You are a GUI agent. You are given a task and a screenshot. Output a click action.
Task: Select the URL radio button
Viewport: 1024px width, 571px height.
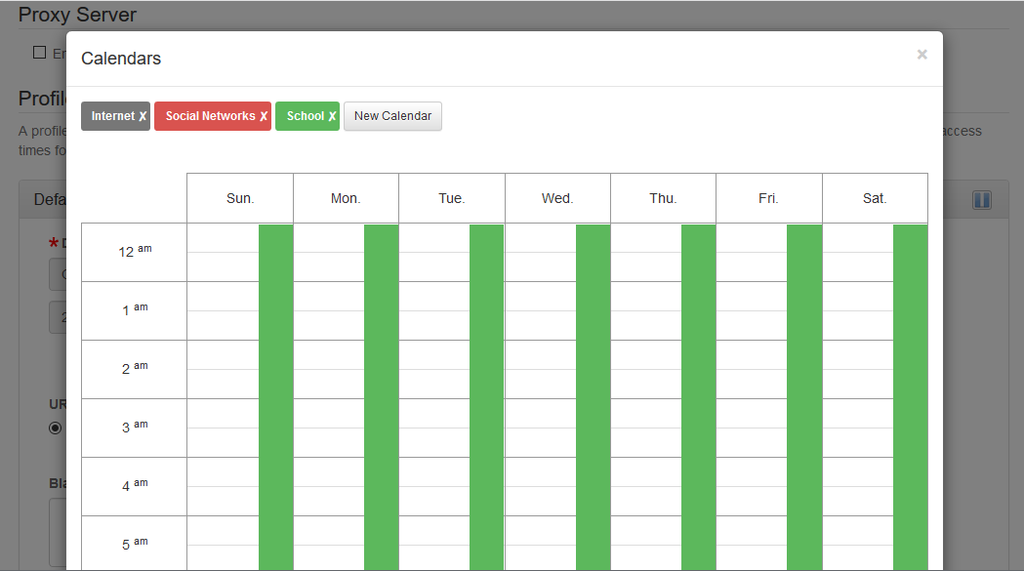[55, 428]
